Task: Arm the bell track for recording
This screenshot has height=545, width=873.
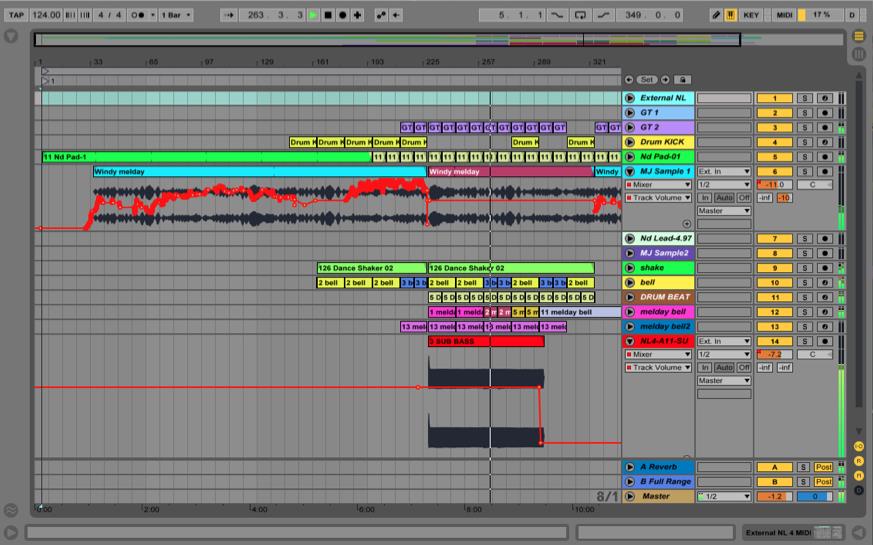Action: pyautogui.click(x=825, y=283)
